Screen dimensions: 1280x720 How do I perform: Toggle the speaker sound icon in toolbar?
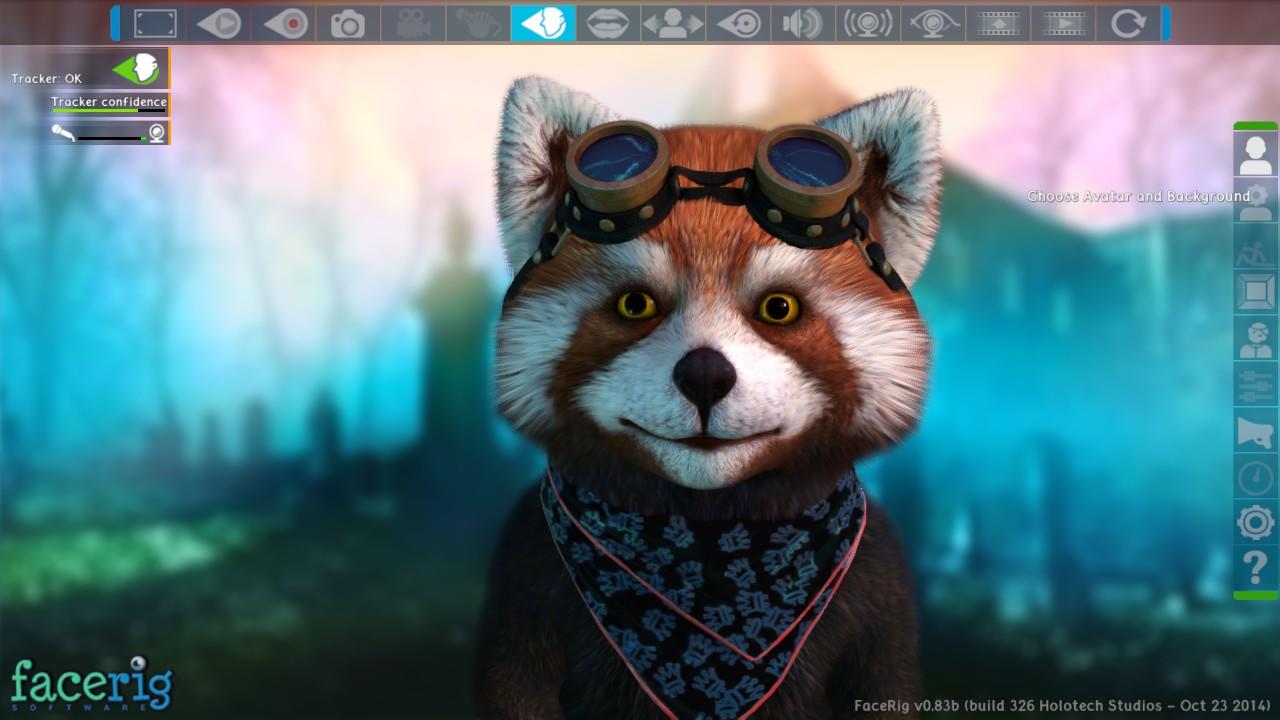pos(804,23)
